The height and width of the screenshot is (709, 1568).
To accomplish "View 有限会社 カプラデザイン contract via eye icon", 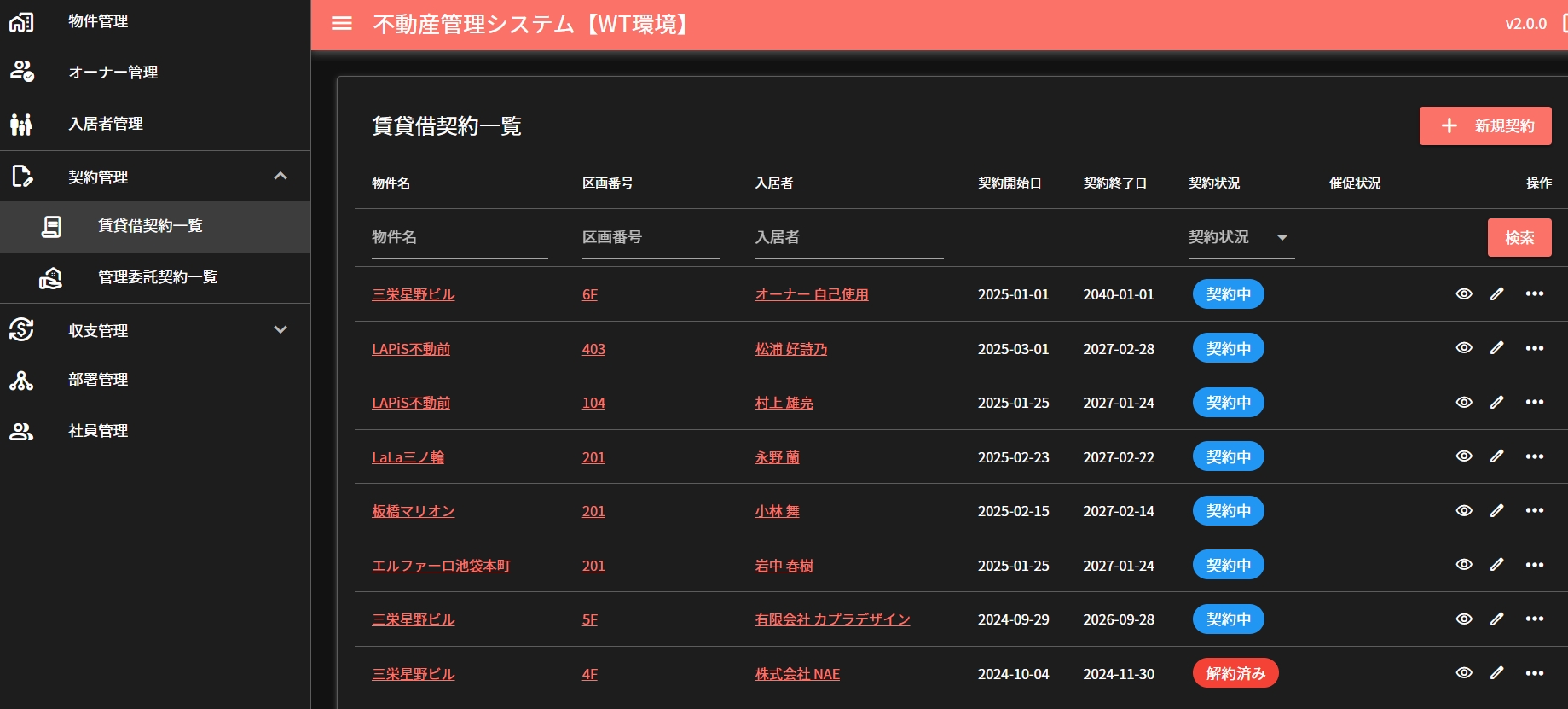I will click(1464, 619).
